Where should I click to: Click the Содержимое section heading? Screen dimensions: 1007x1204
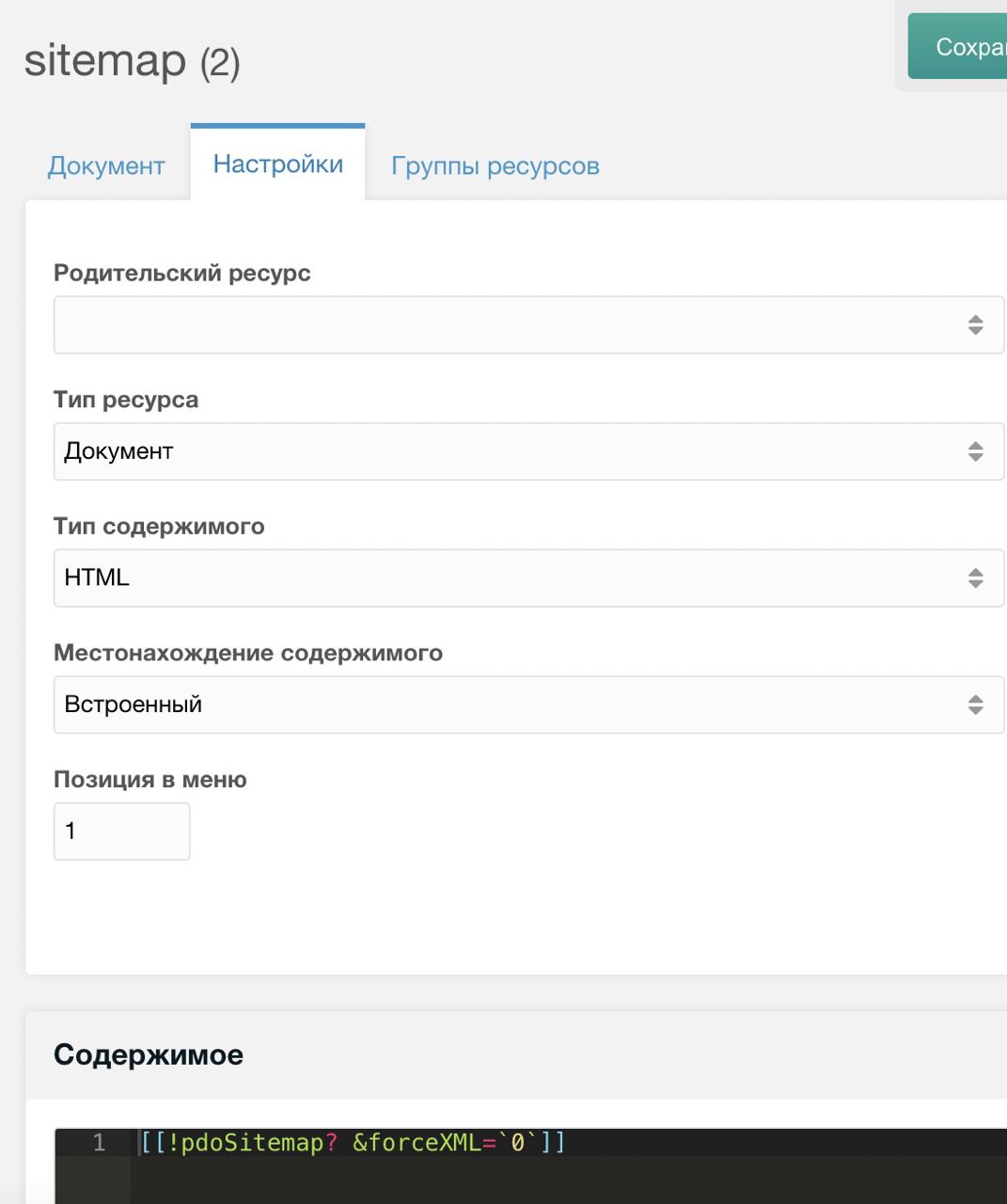(x=149, y=1054)
